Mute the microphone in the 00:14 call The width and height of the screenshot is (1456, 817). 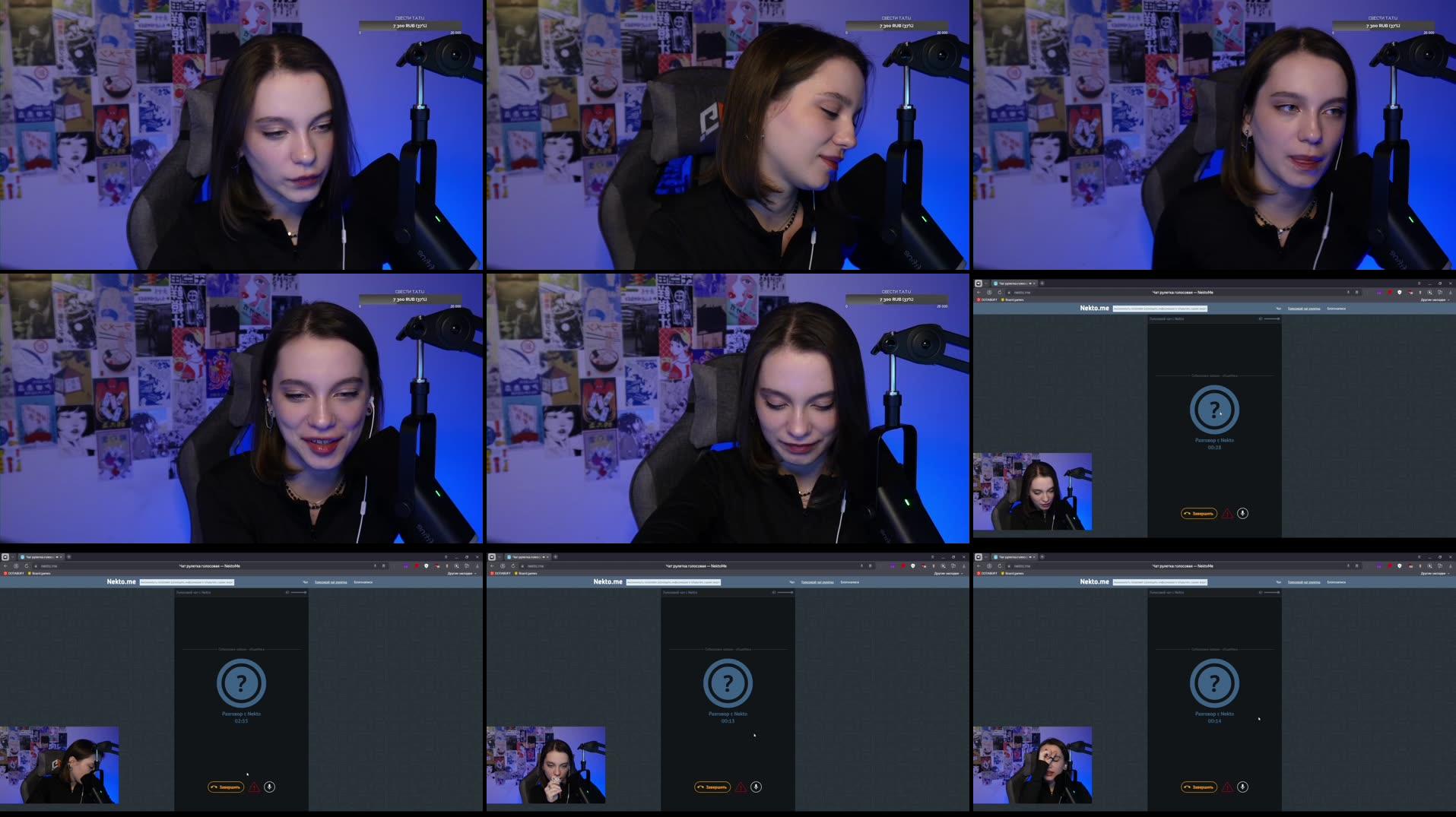coord(1242,787)
